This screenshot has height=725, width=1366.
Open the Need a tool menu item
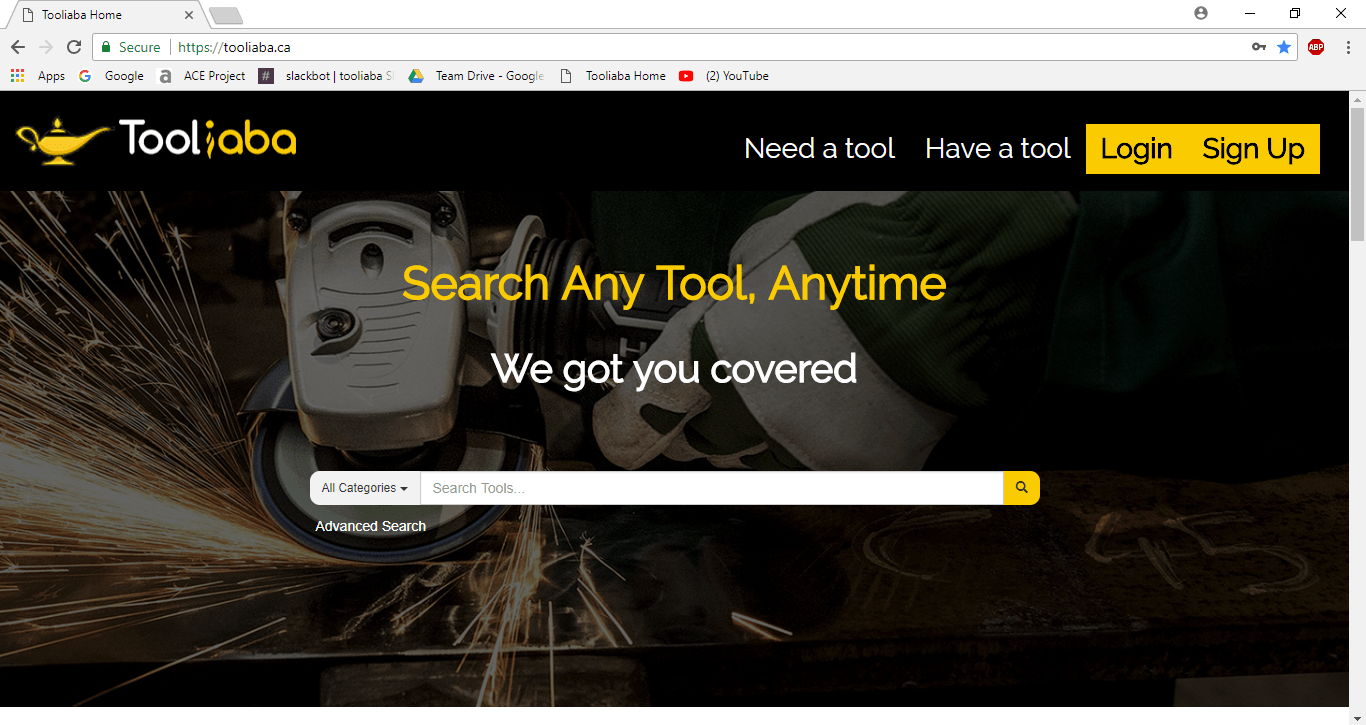coord(819,149)
